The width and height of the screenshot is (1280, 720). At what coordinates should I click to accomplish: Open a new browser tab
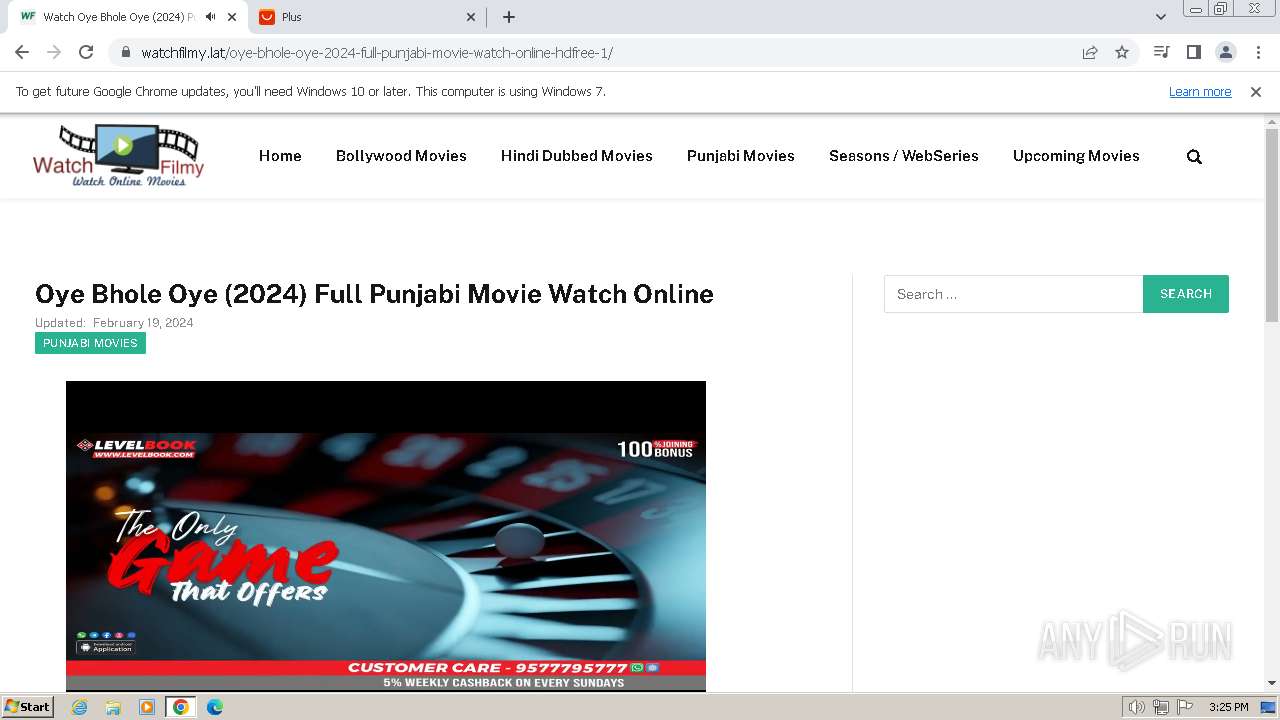coord(509,17)
